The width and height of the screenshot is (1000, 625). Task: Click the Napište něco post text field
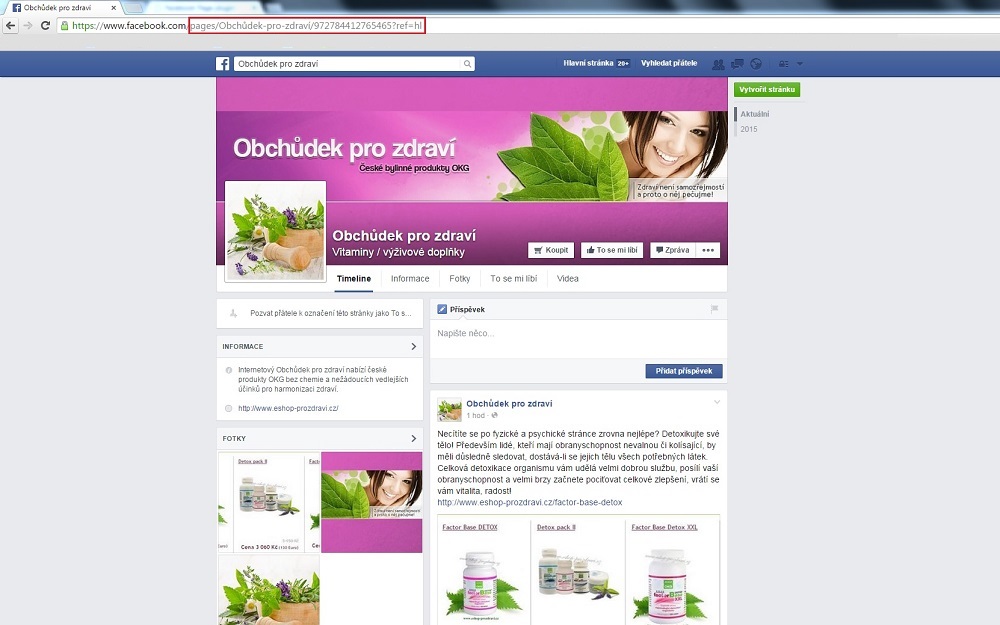[x=578, y=334]
